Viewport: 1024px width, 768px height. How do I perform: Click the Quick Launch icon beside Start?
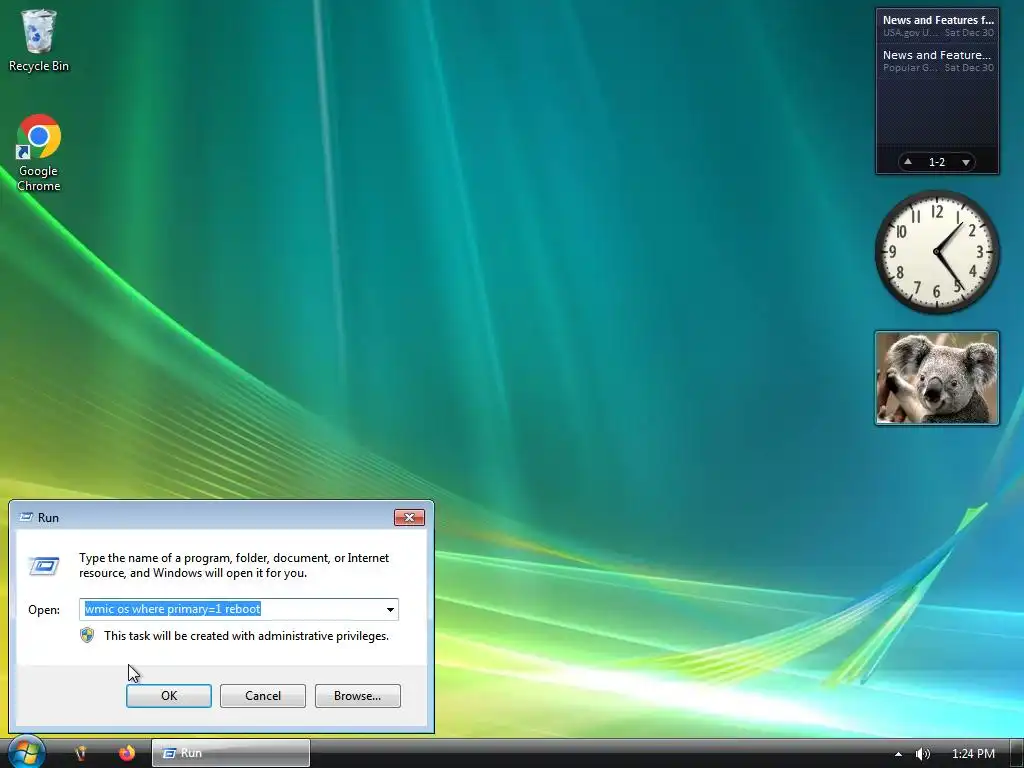81,753
